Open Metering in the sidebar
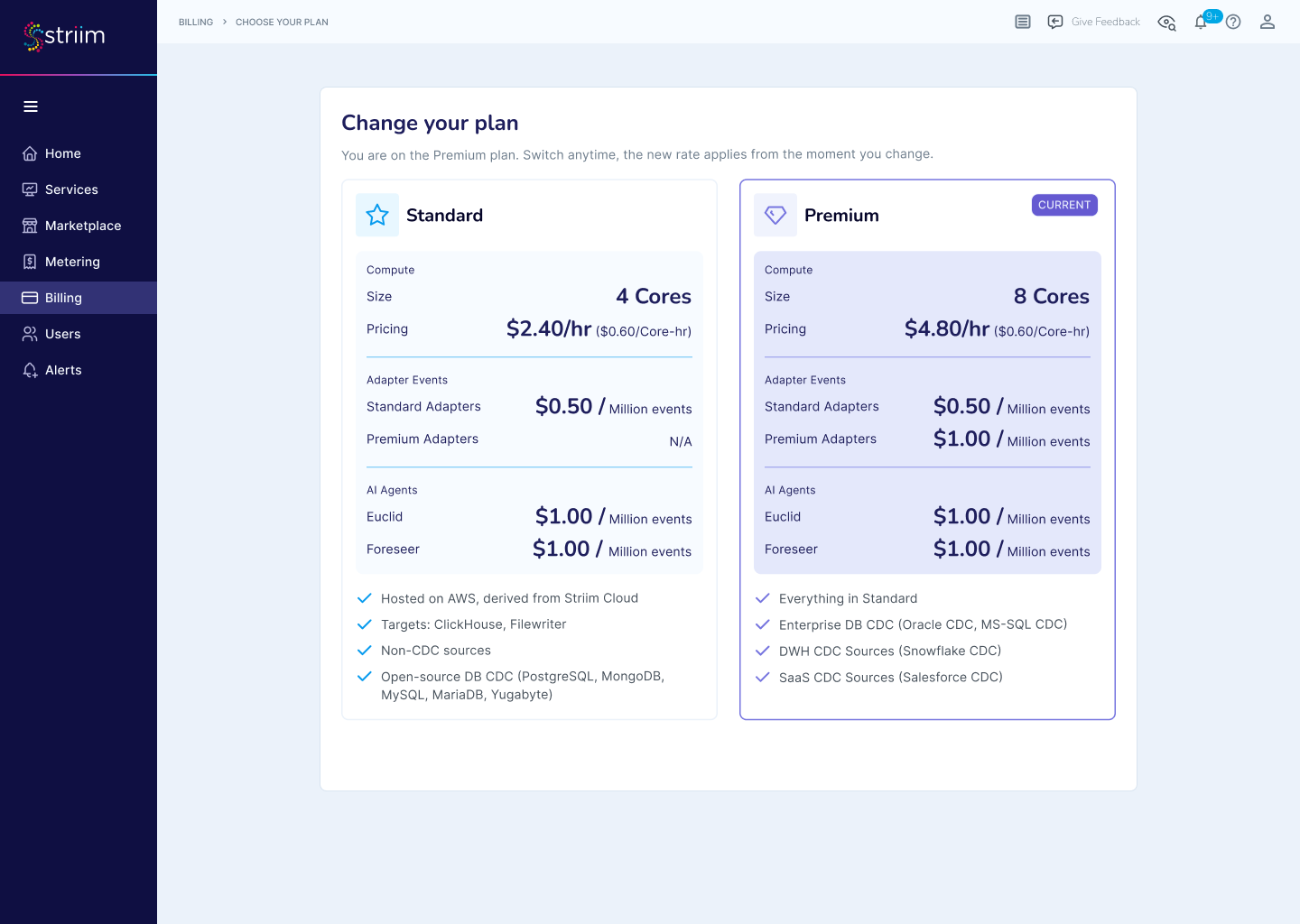The height and width of the screenshot is (924, 1300). [79, 262]
